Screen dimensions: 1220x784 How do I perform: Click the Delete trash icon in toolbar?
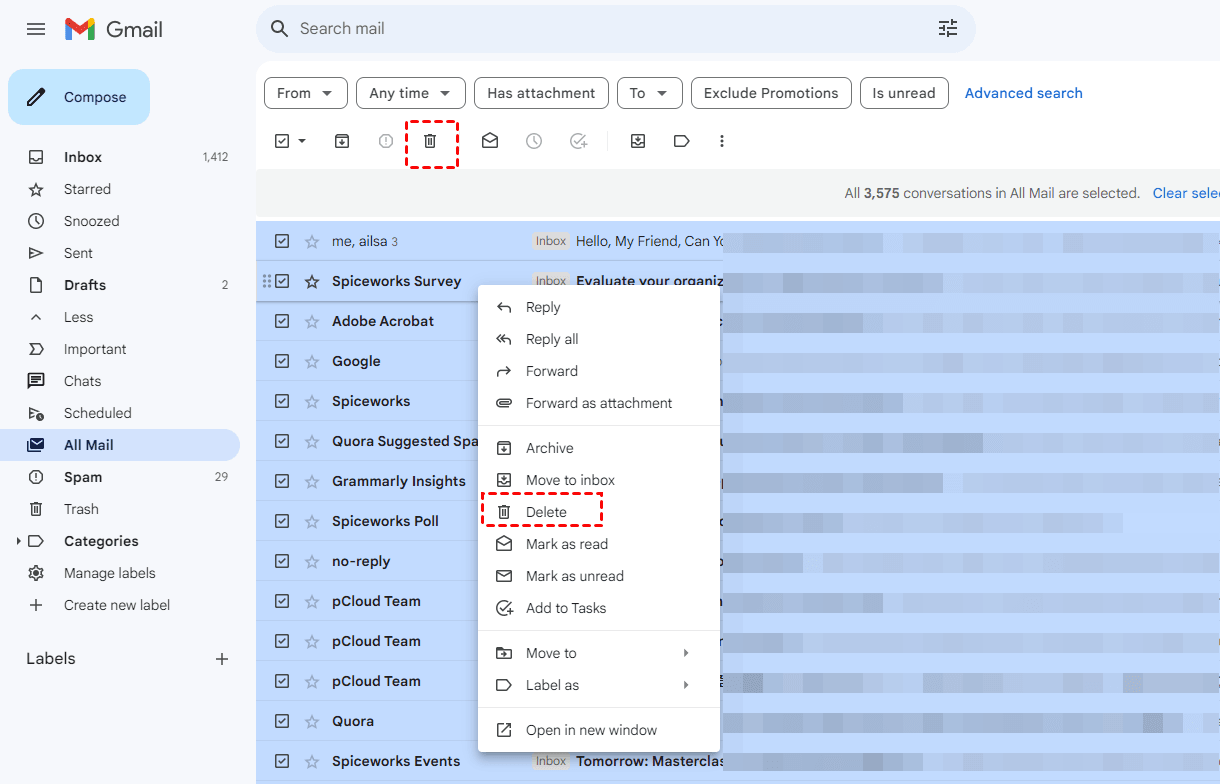coord(430,141)
